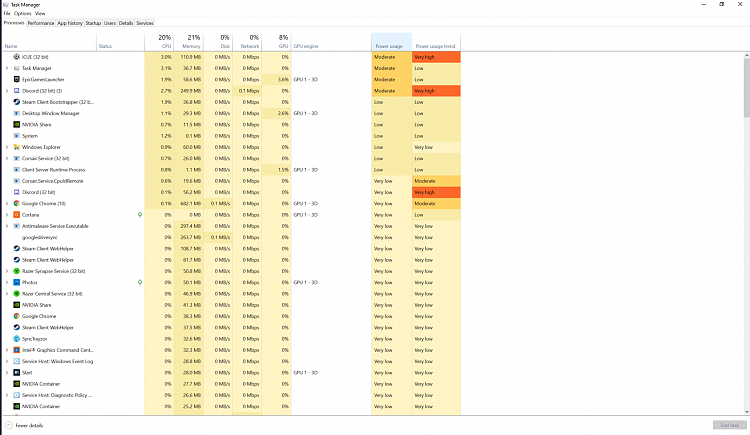Click the suspended leaf icon beside Photos
The width and height of the screenshot is (750, 435).
(140, 282)
